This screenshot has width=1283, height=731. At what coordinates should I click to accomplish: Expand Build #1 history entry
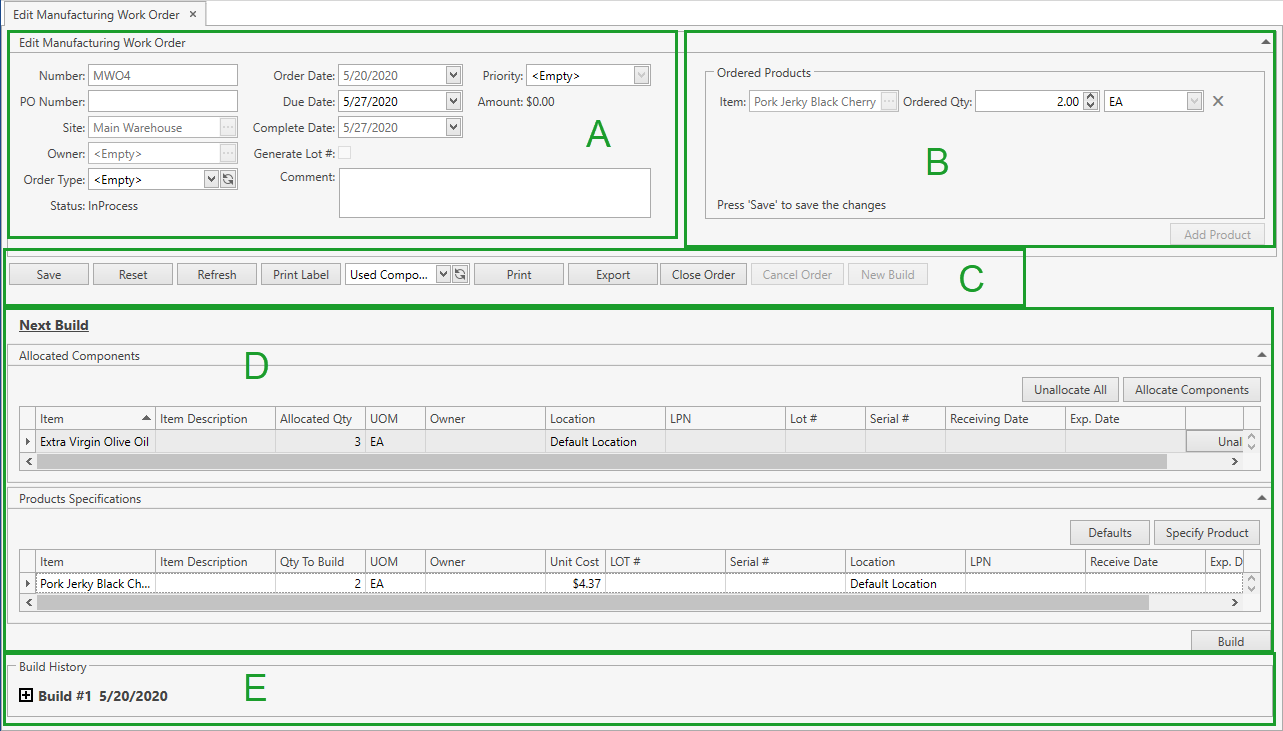[26, 696]
